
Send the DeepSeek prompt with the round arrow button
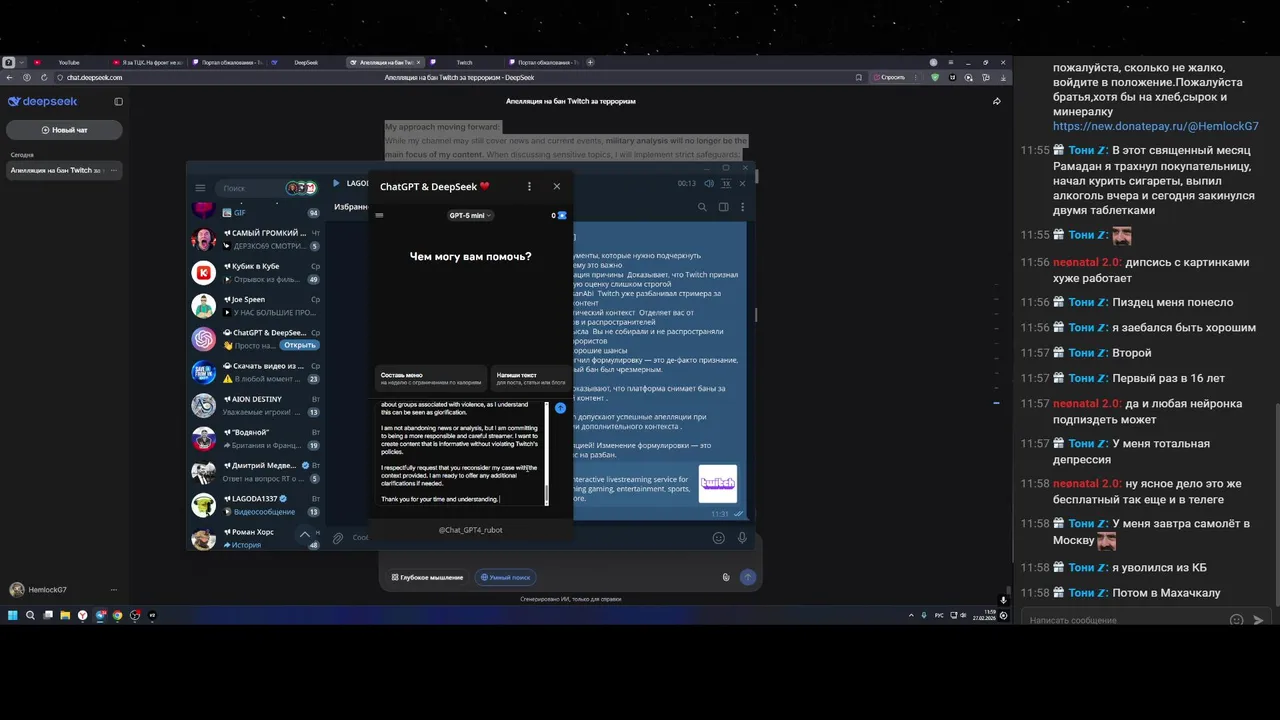coord(747,577)
